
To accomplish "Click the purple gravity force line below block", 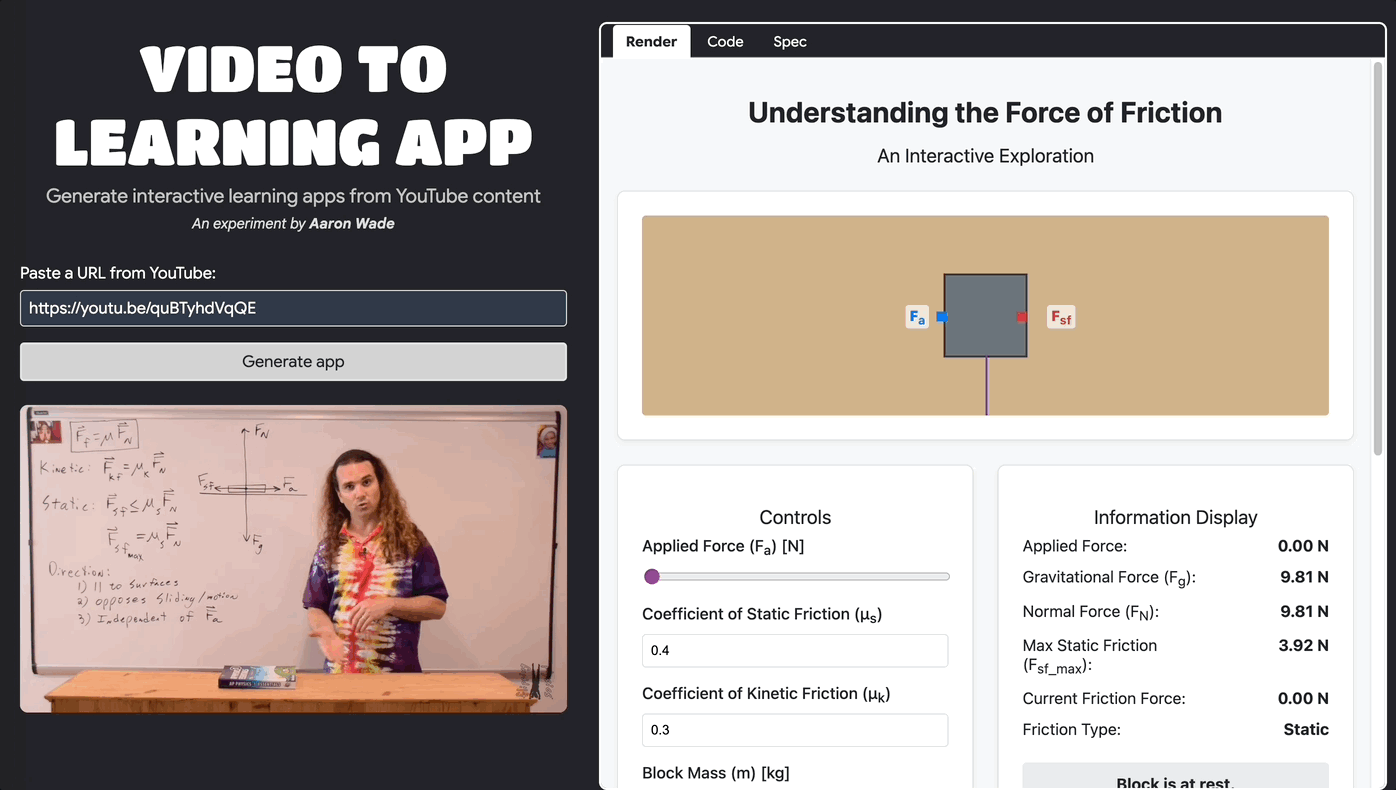I will pos(986,386).
